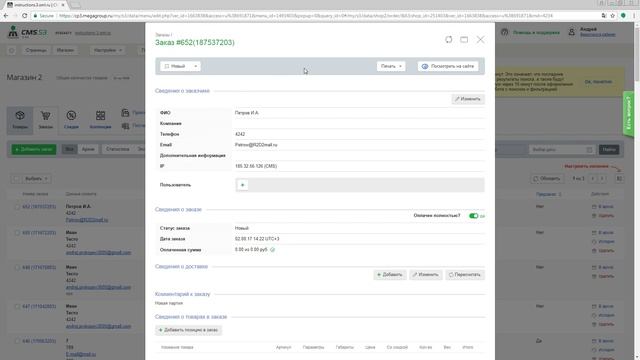Open order 652 link in the list
Screen dimensions: 640x360
pyautogui.click(x=39, y=207)
